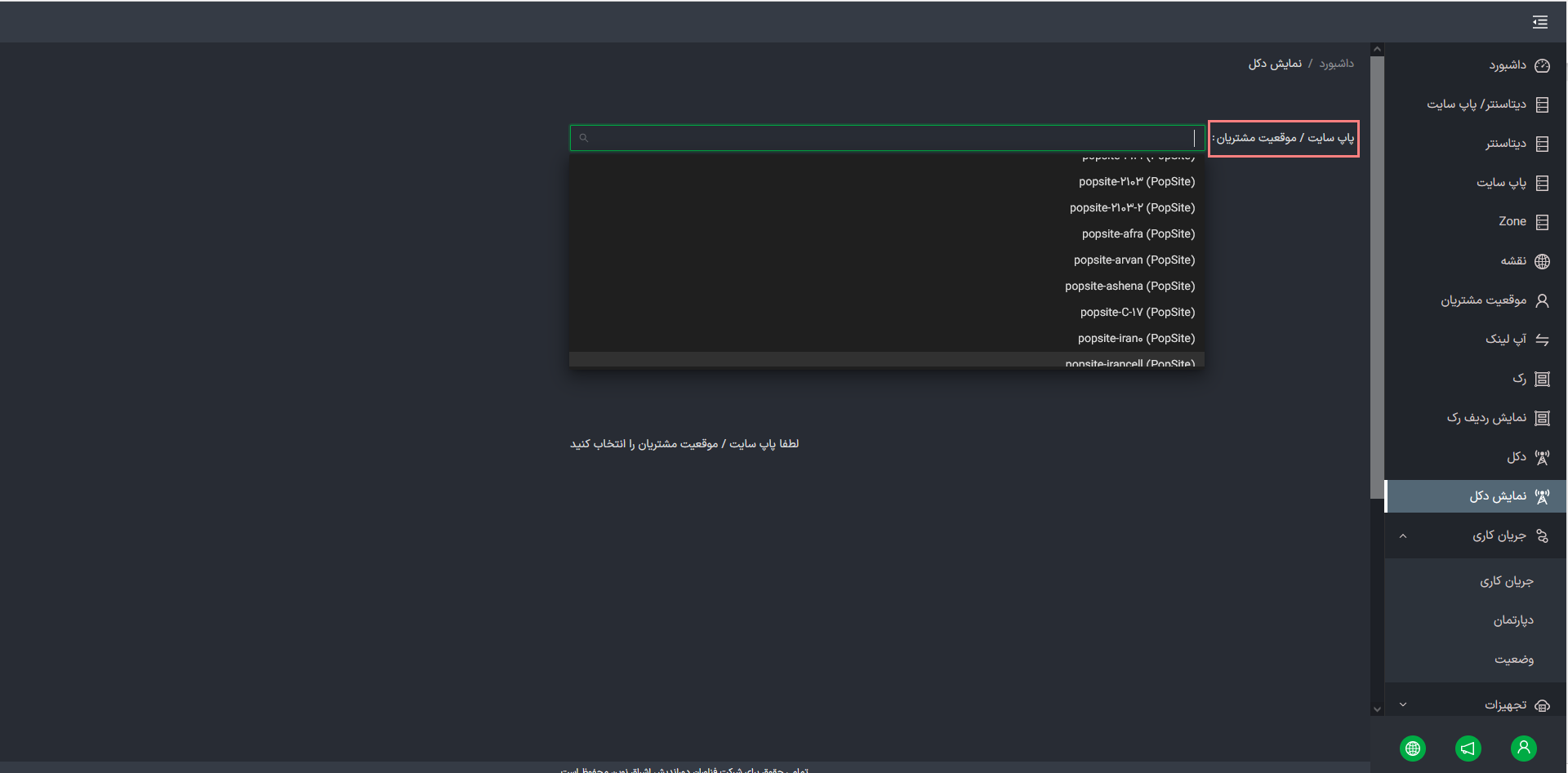Image resolution: width=1568 pixels, height=773 pixels.
Task: Click the sidebar scrollbar down arrow
Action: pos(1377,709)
